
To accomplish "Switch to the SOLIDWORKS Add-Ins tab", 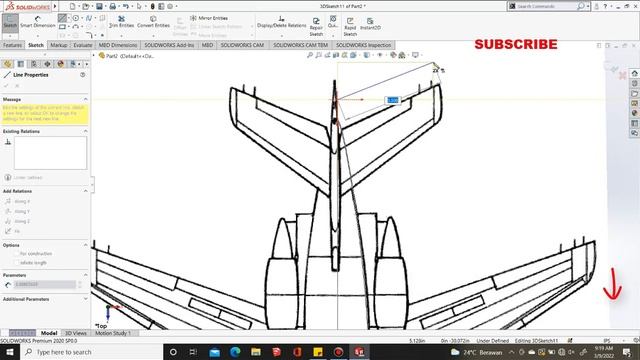I will 169,45.
